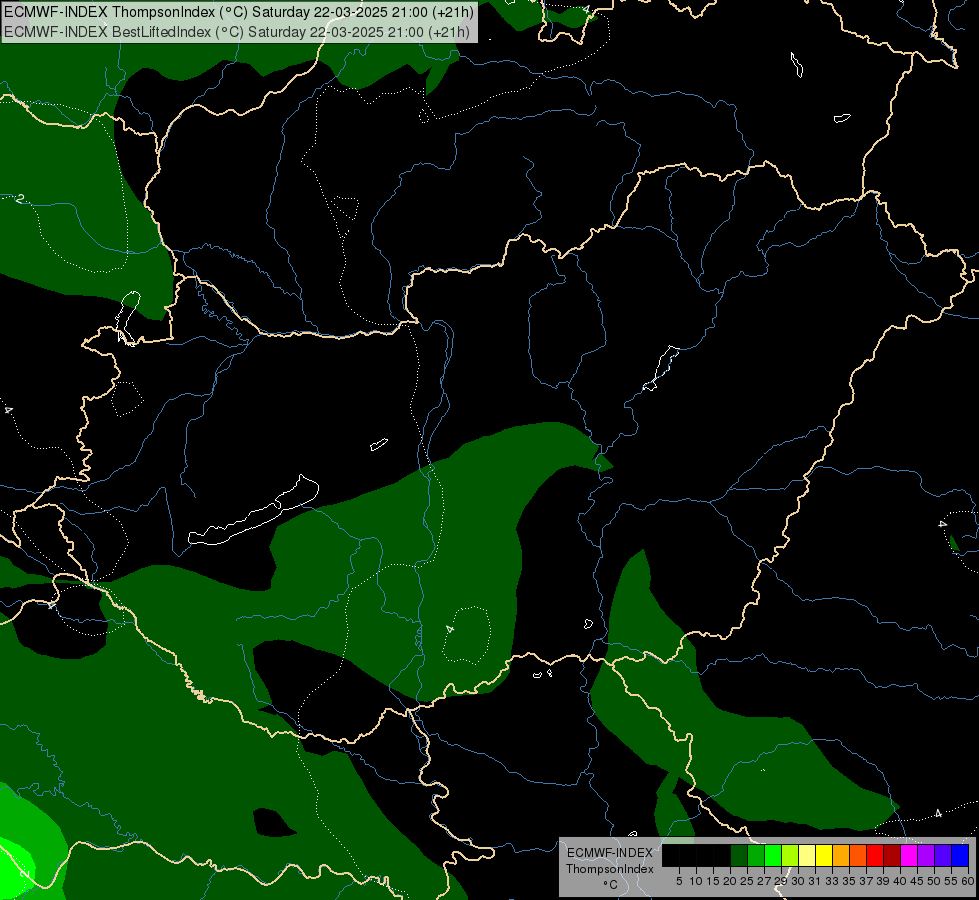Viewport: 979px width, 900px height.
Task: Click legend tick value 5
Action: tap(679, 881)
